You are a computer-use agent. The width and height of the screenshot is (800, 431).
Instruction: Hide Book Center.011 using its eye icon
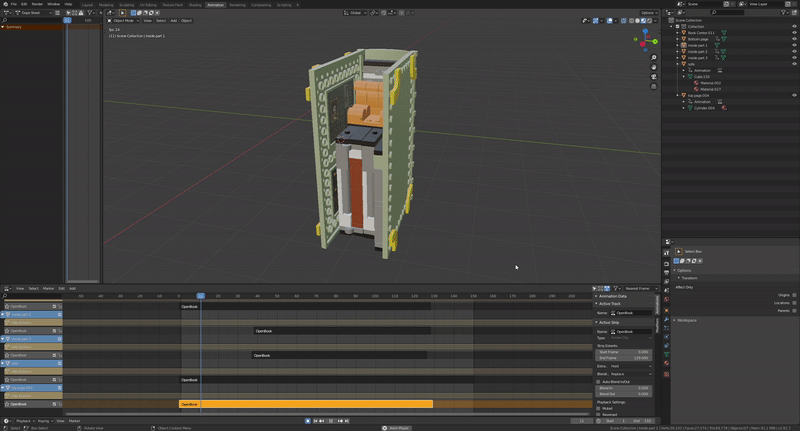pyautogui.click(x=794, y=33)
